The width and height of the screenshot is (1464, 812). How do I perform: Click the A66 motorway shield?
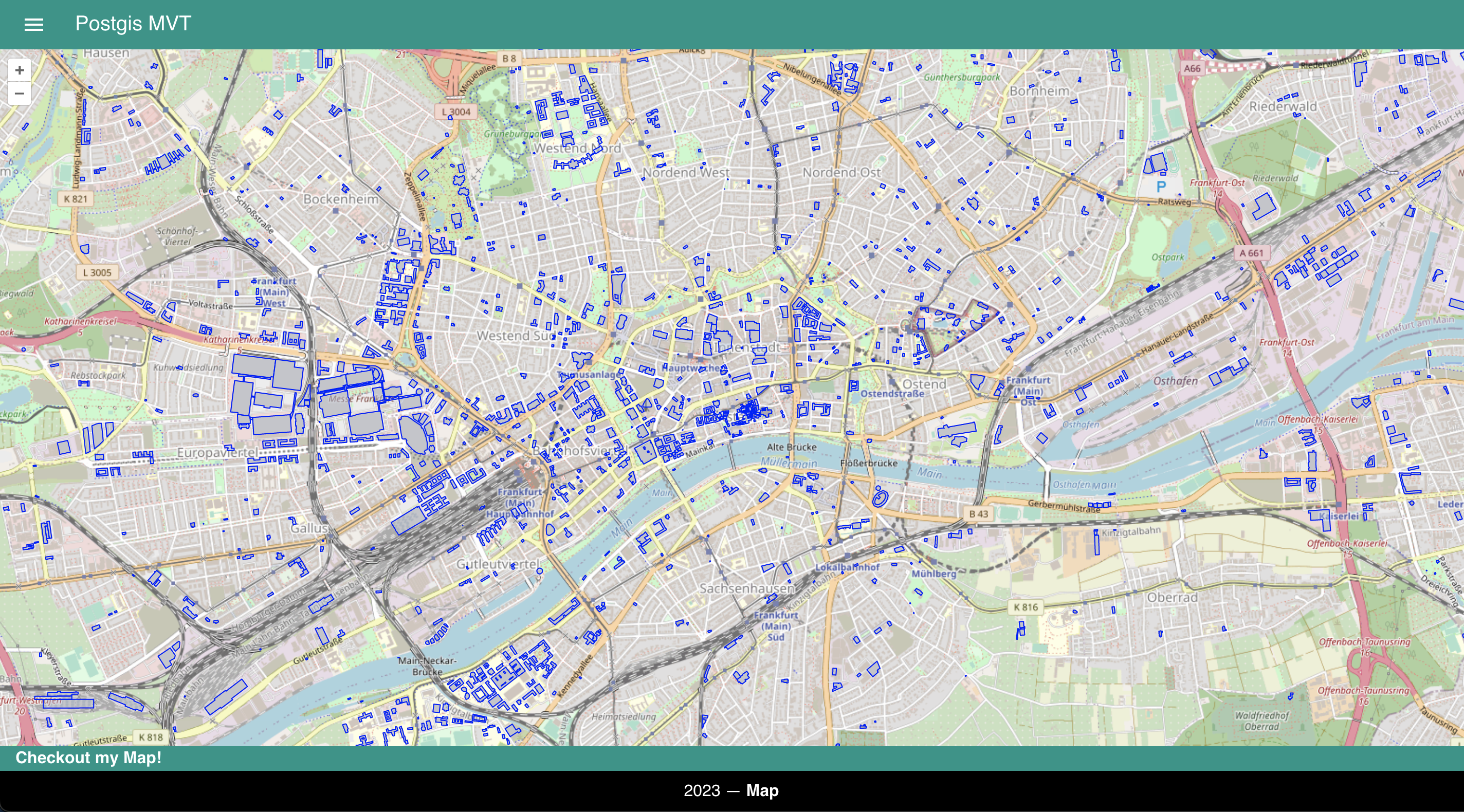coord(1192,68)
